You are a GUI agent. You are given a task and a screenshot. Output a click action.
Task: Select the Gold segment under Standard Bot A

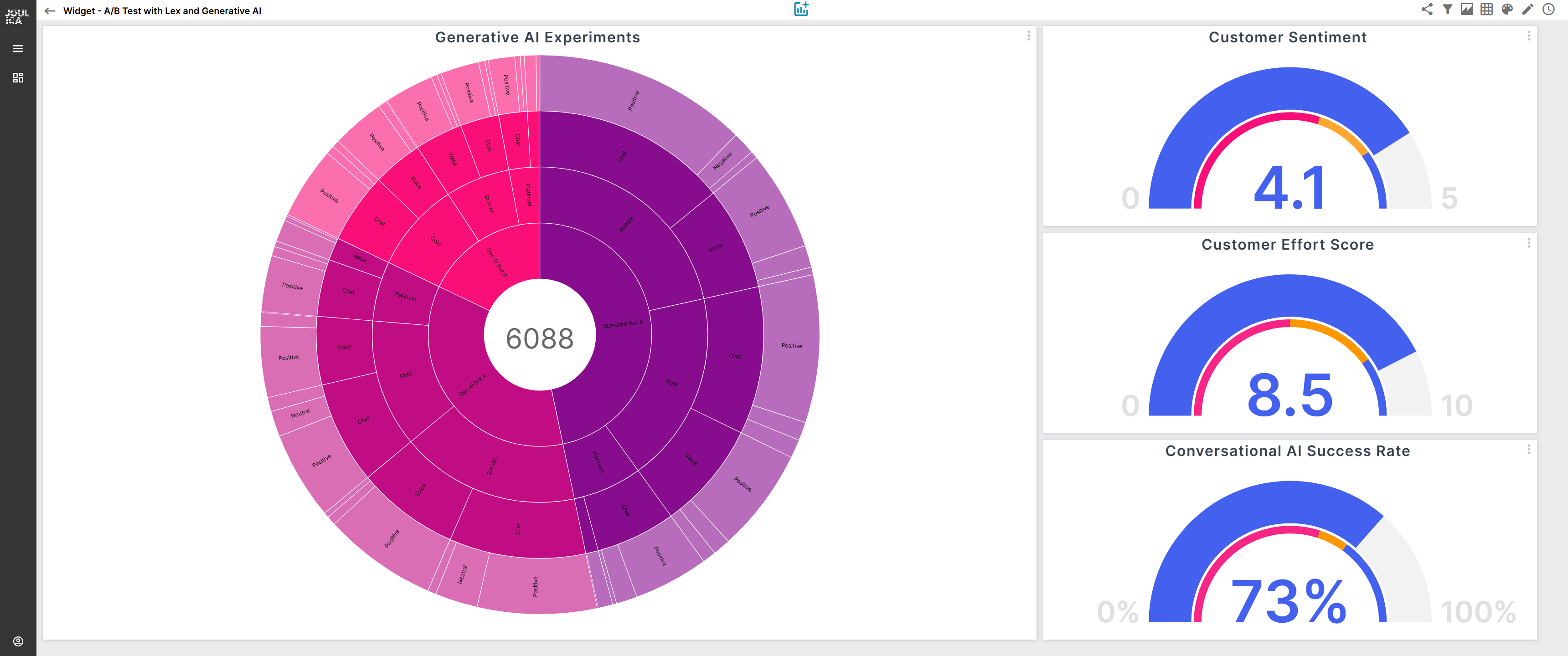(x=671, y=382)
